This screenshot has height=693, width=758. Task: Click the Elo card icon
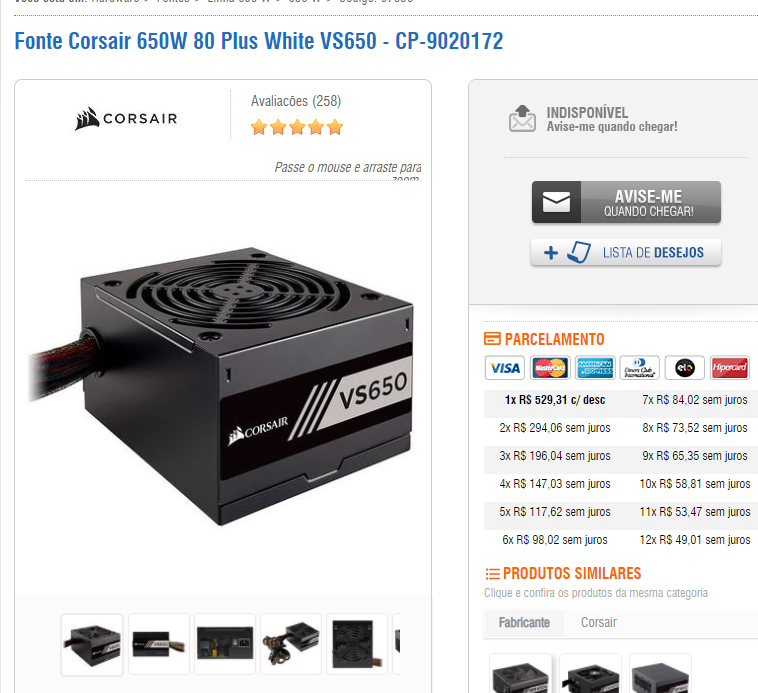coord(685,368)
